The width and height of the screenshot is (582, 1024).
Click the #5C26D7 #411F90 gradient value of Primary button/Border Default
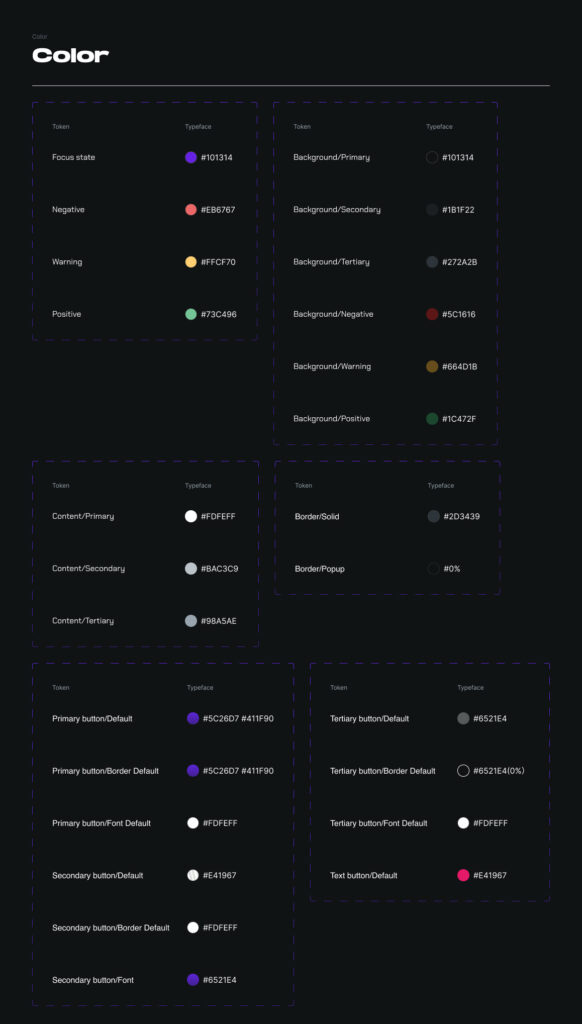[x=238, y=771]
